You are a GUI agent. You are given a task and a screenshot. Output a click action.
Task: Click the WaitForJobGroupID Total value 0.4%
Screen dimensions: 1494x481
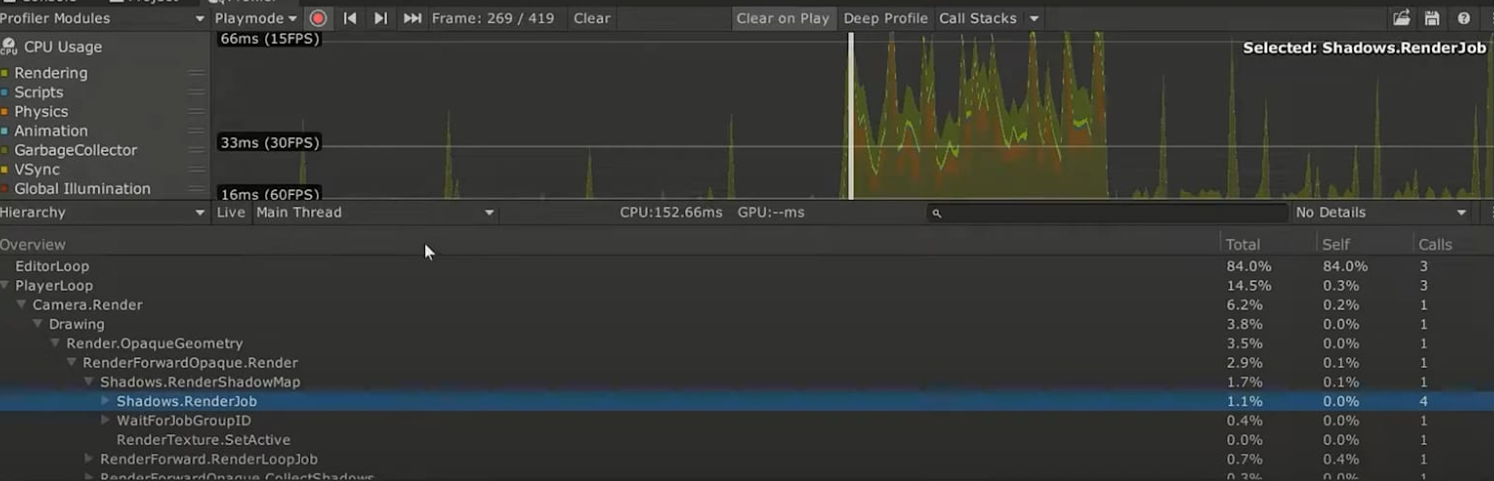pyautogui.click(x=1245, y=421)
